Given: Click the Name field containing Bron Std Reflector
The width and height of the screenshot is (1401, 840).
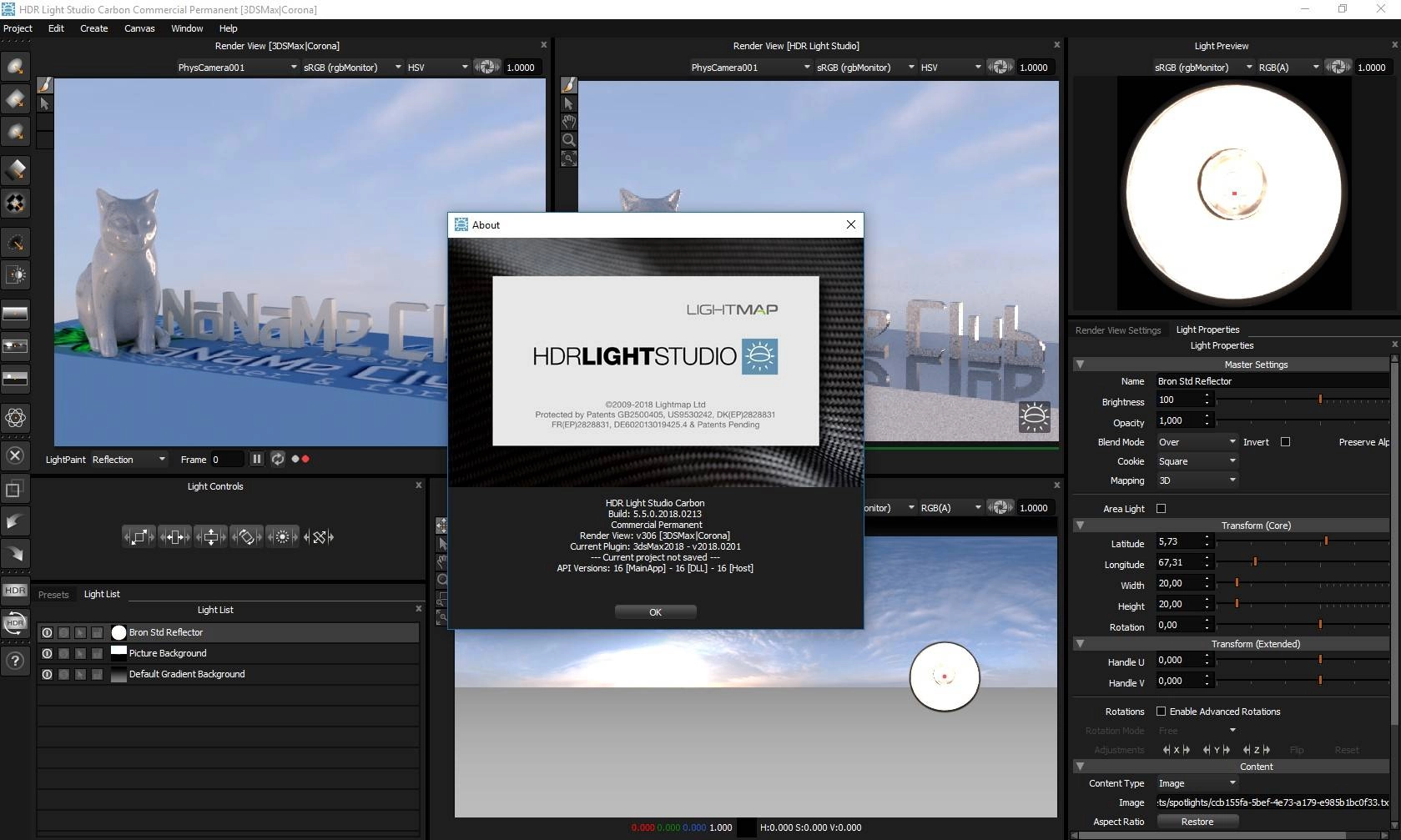Looking at the screenshot, I should [1272, 381].
